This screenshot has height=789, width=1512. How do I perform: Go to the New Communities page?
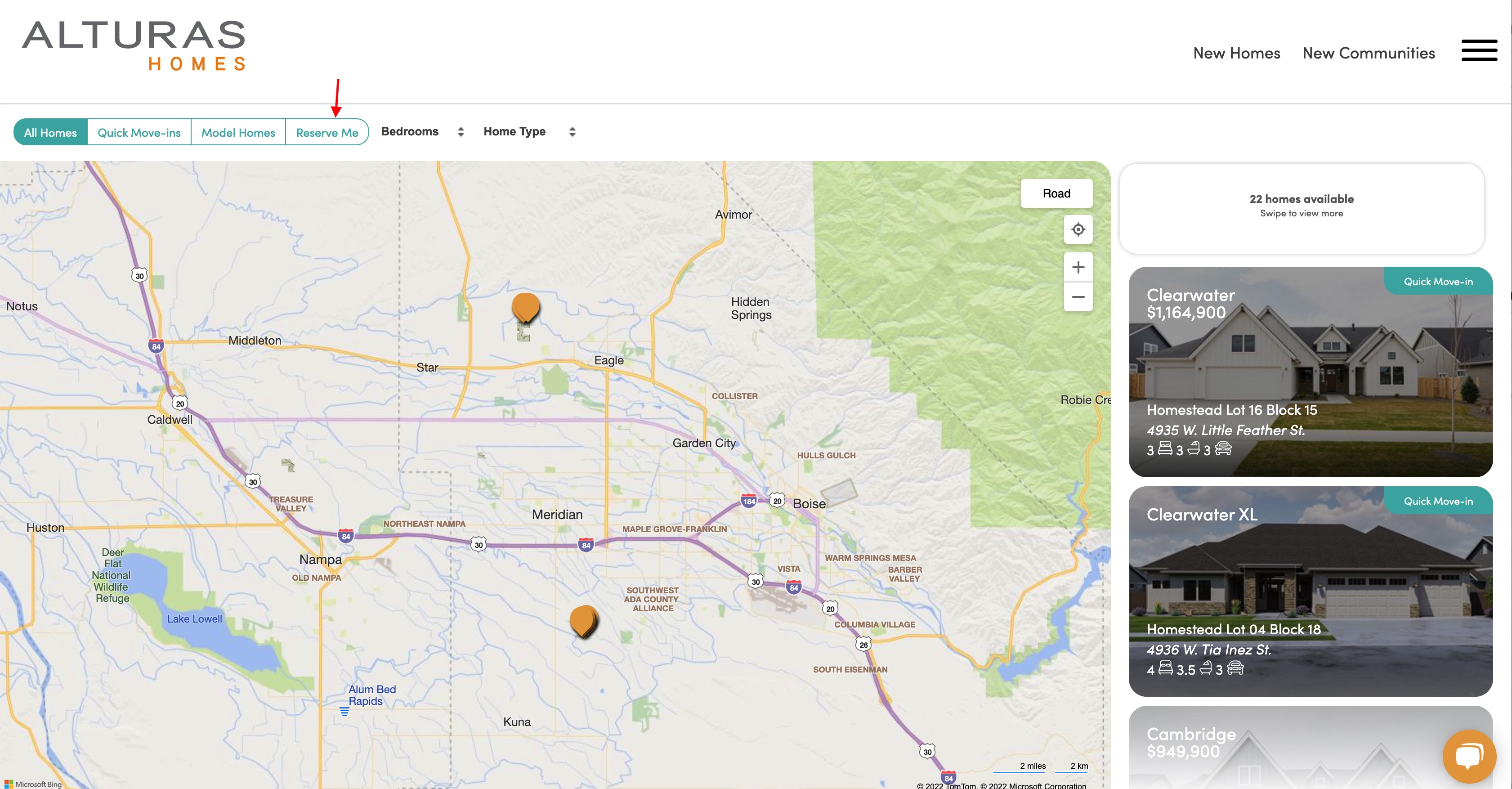[1369, 54]
